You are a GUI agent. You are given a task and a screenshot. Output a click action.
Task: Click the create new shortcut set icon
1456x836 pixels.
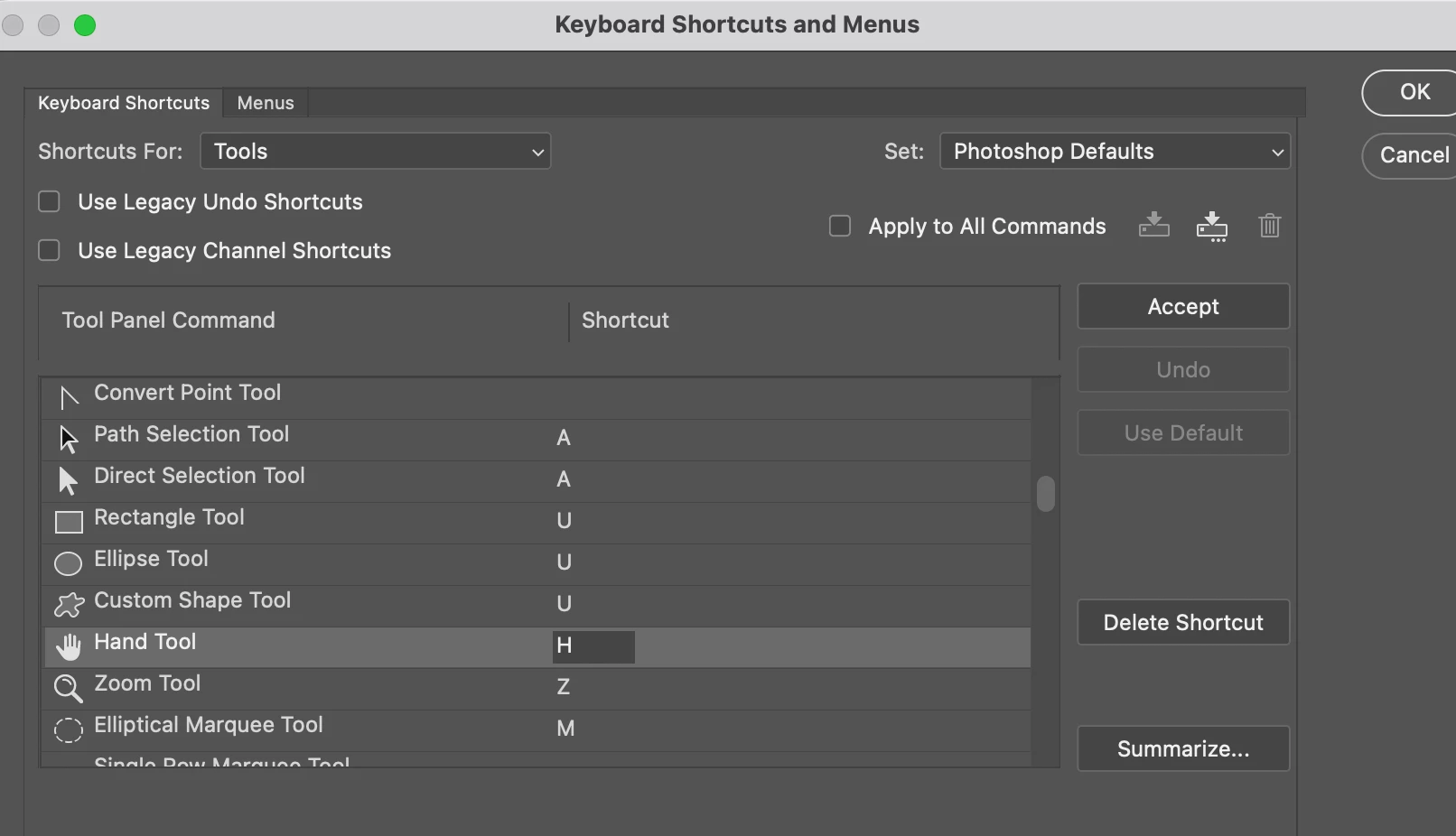(x=1211, y=226)
